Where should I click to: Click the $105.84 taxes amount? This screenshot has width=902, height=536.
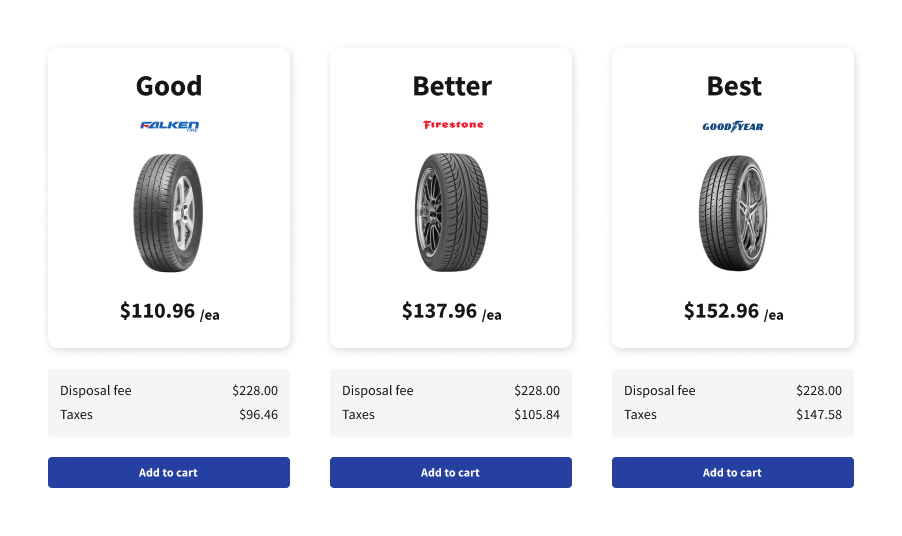(537, 415)
